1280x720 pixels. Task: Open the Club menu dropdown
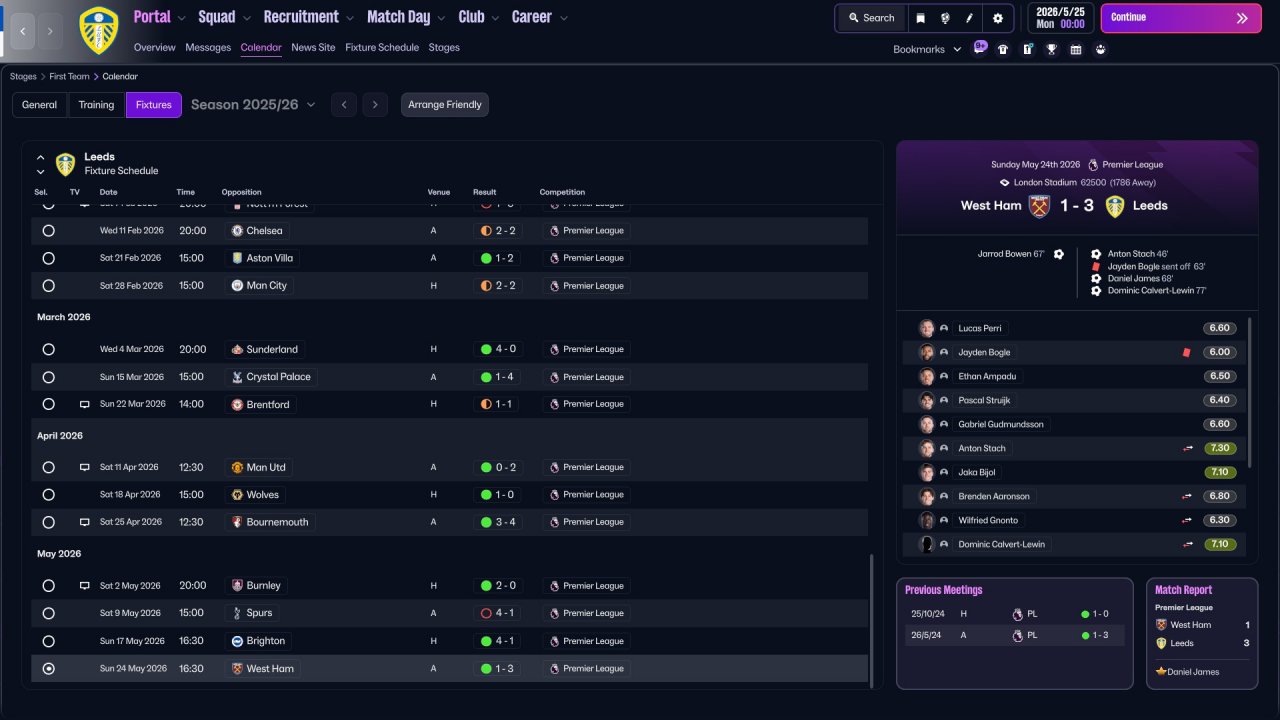pyautogui.click(x=479, y=17)
